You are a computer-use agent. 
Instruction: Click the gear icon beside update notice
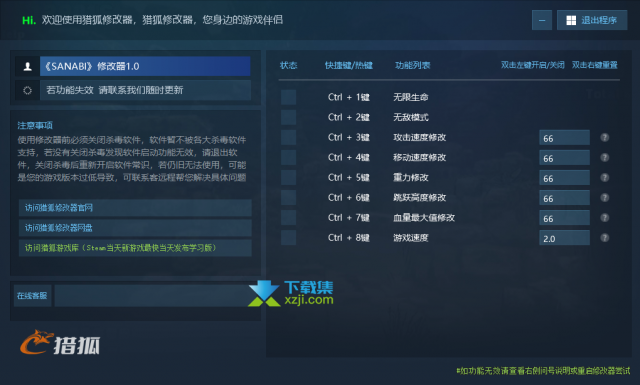[x=27, y=90]
